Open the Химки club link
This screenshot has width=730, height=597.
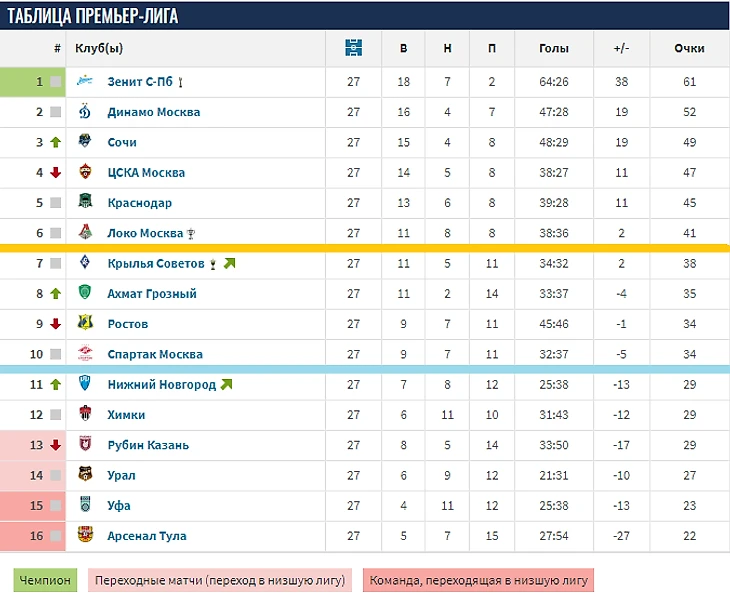[x=126, y=415]
